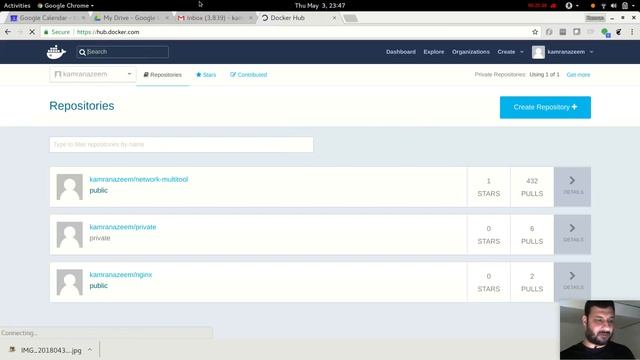Open details arrow for kamranazeem/nginx repo
The width and height of the screenshot is (640, 360).
572,282
